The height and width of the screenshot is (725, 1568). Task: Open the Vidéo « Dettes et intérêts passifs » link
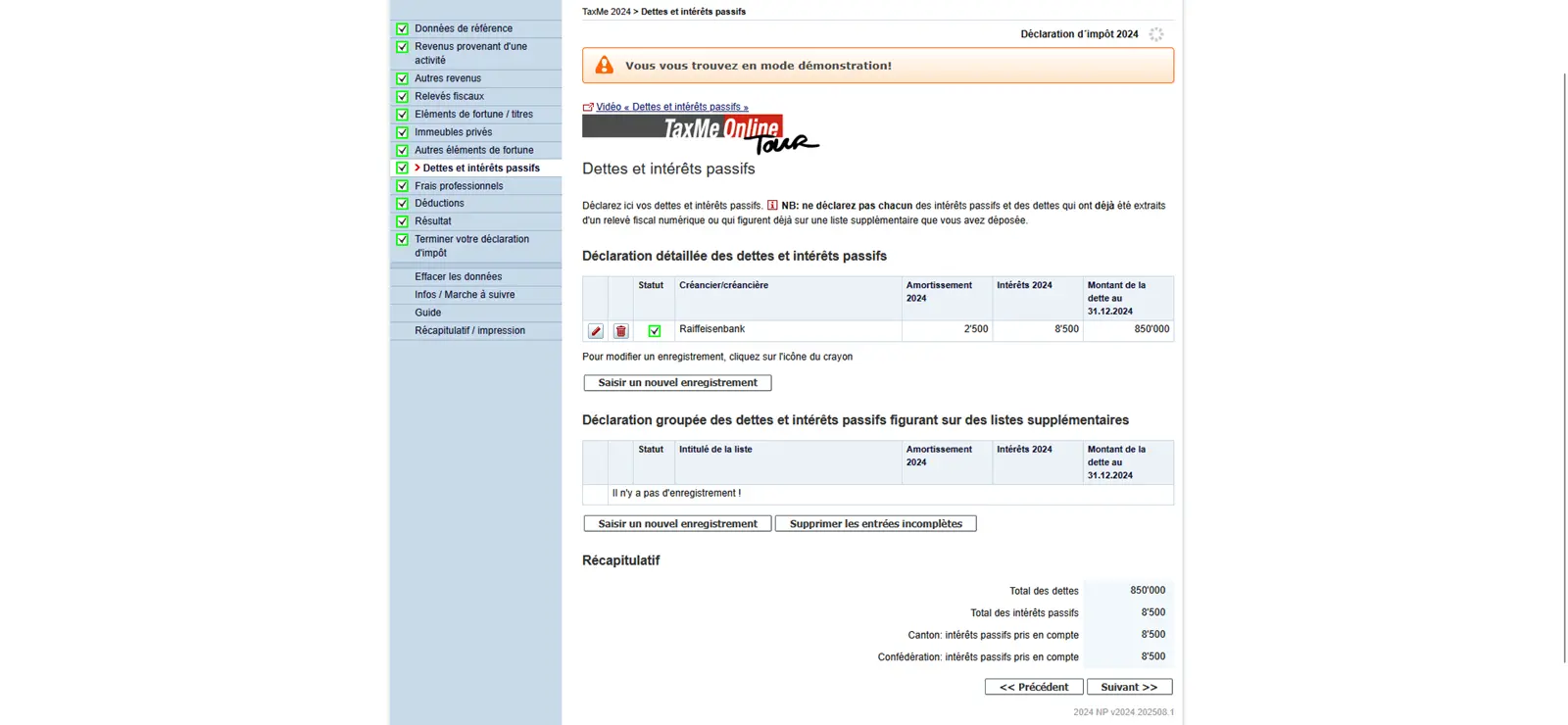671,107
